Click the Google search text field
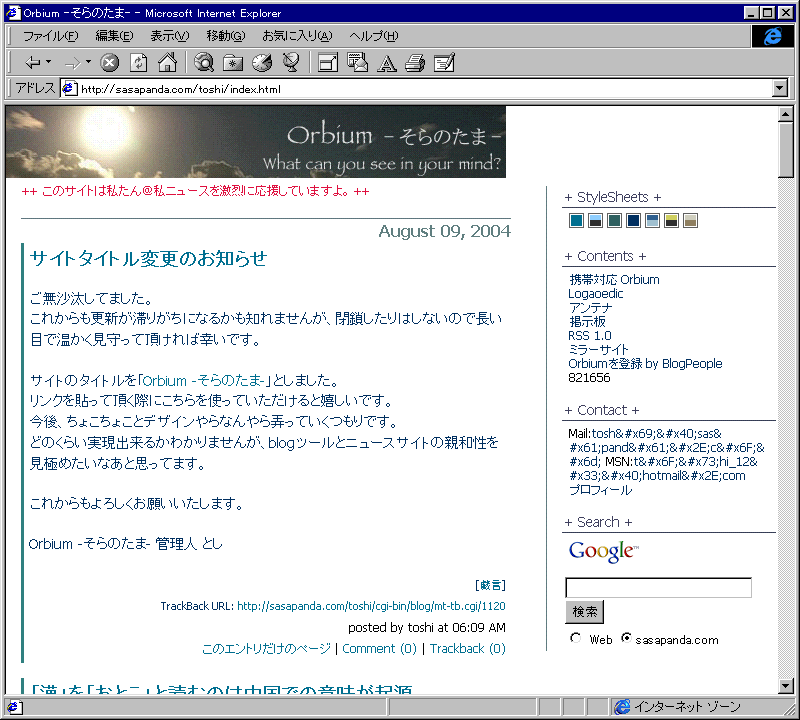This screenshot has height=720, width=800. [658, 587]
